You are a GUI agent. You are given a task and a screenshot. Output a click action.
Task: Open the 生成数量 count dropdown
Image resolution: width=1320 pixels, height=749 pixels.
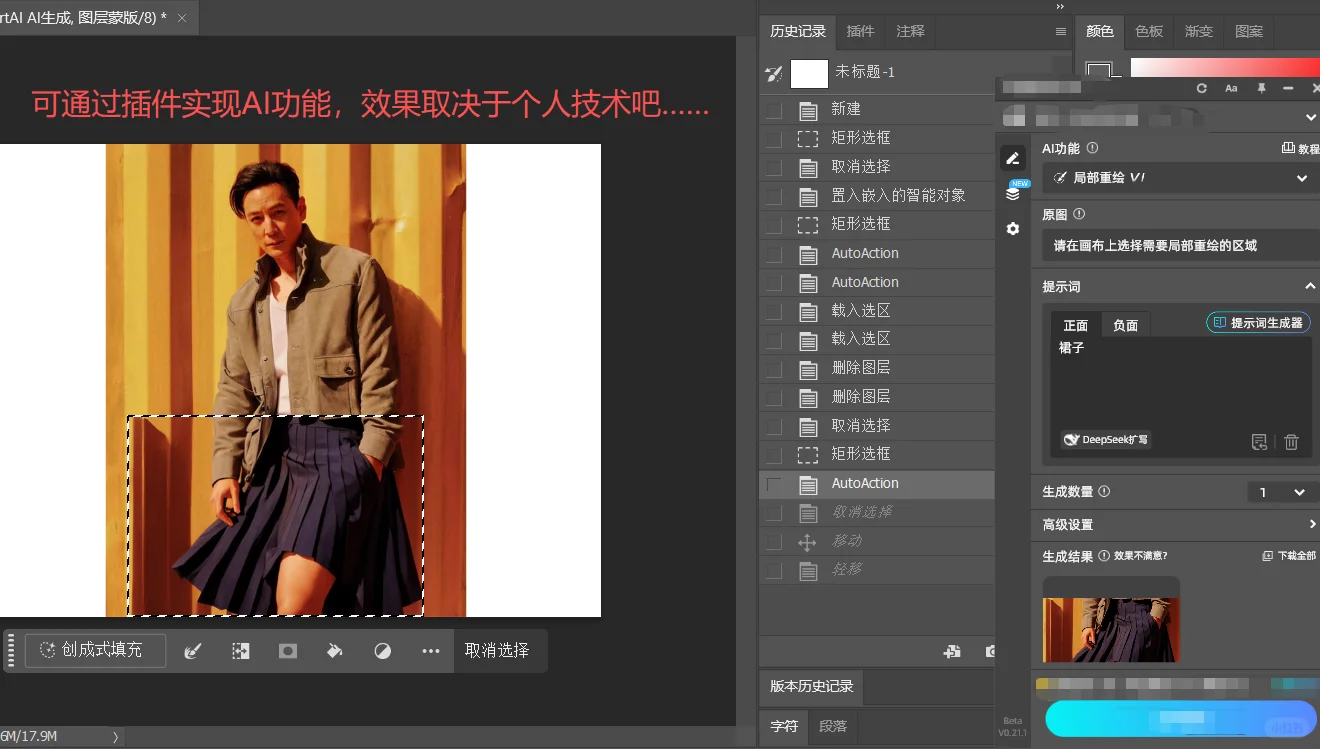click(x=1282, y=491)
